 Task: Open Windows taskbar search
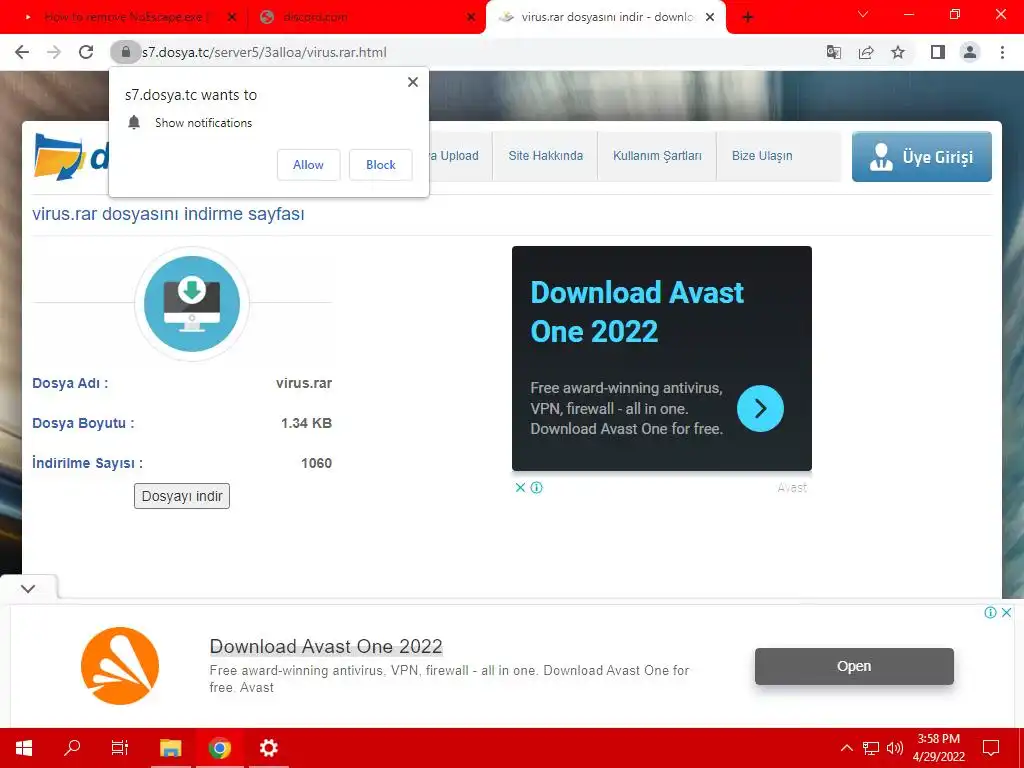[x=72, y=748]
